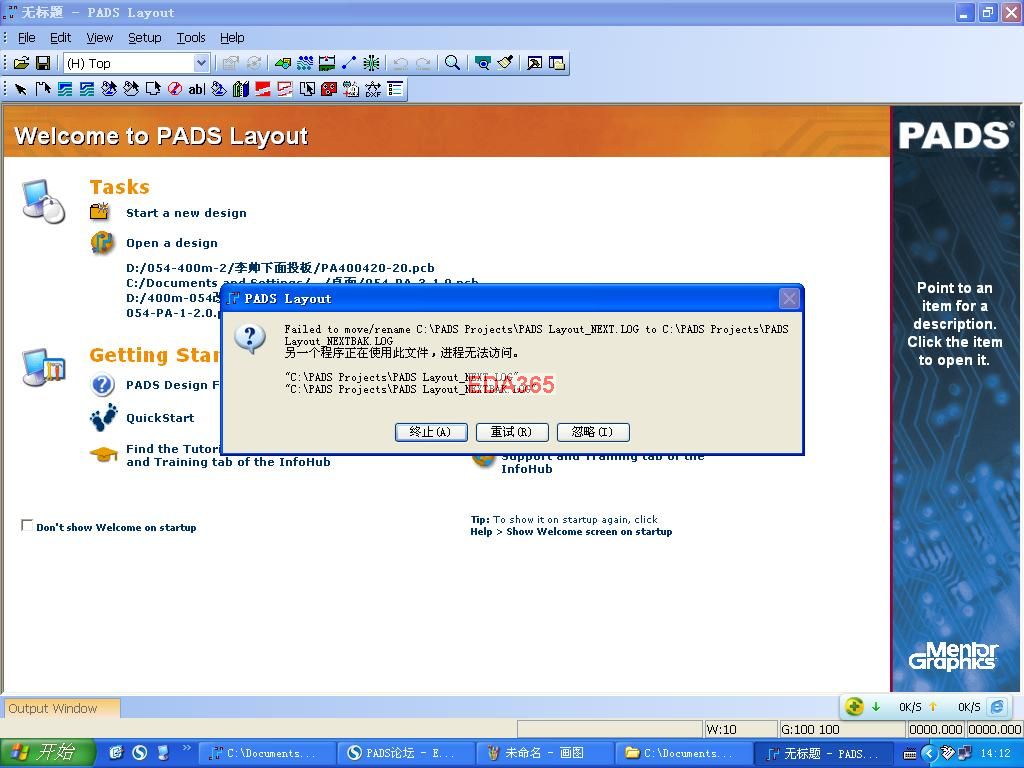The image size is (1024, 768).
Task: Open recent design 054-PA-1-2.0
Action: (x=173, y=313)
